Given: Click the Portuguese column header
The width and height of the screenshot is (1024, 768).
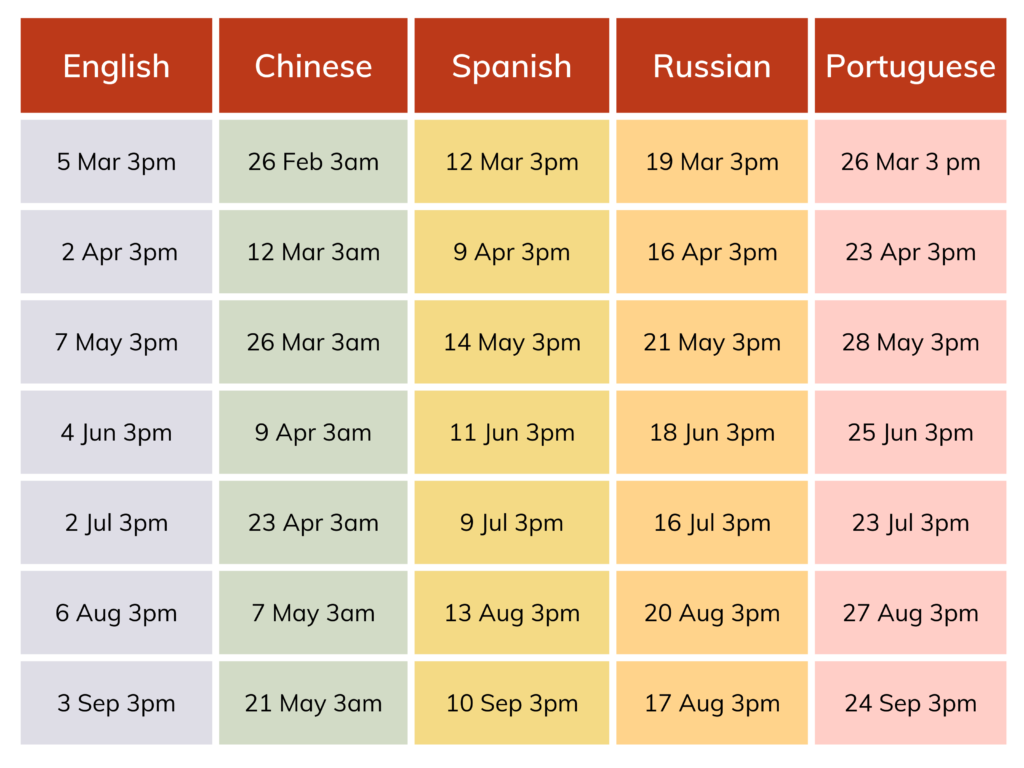Looking at the screenshot, I should [x=910, y=66].
